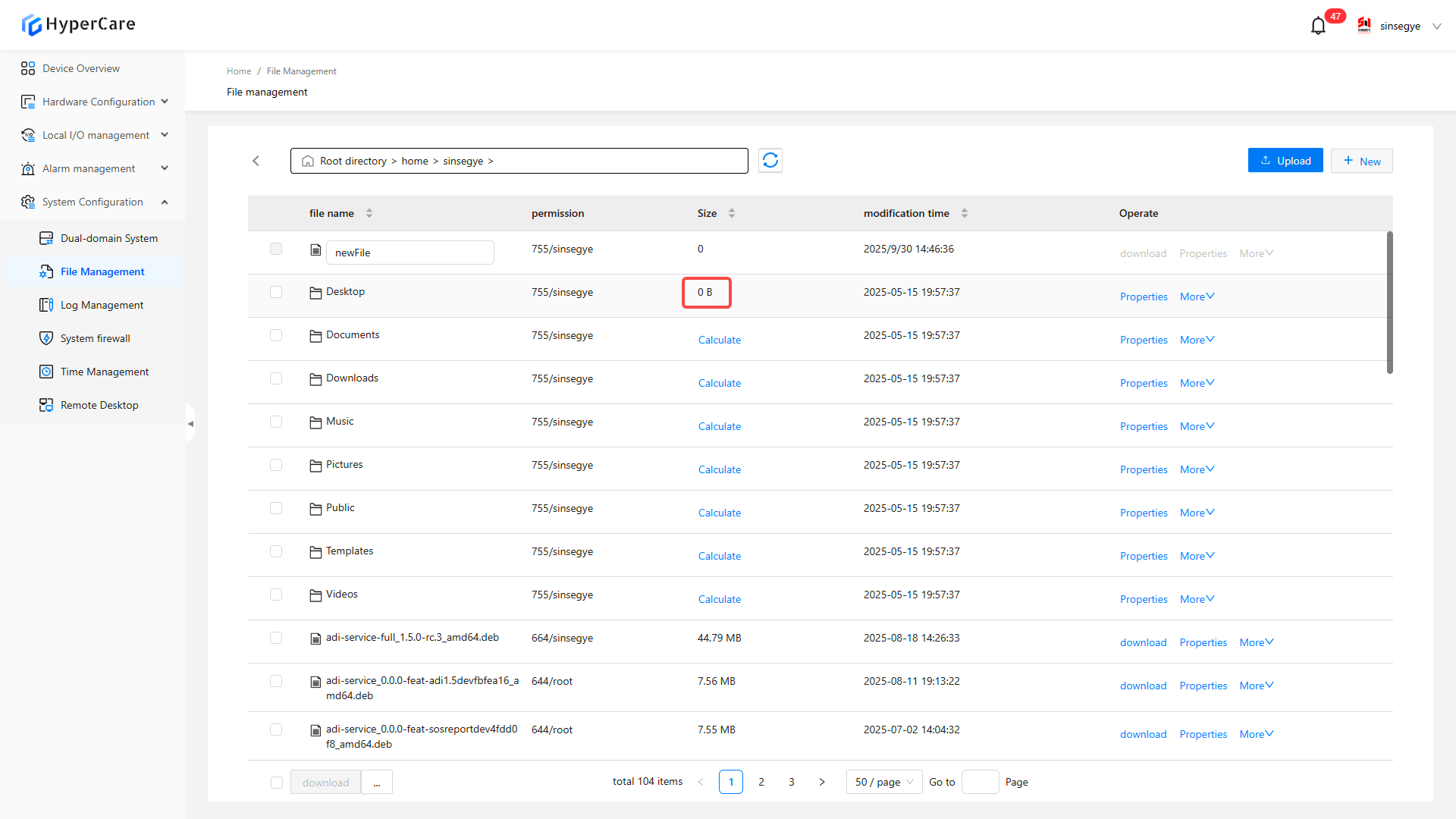Click Calculate for the Music folder
The height and width of the screenshot is (819, 1456).
click(719, 426)
